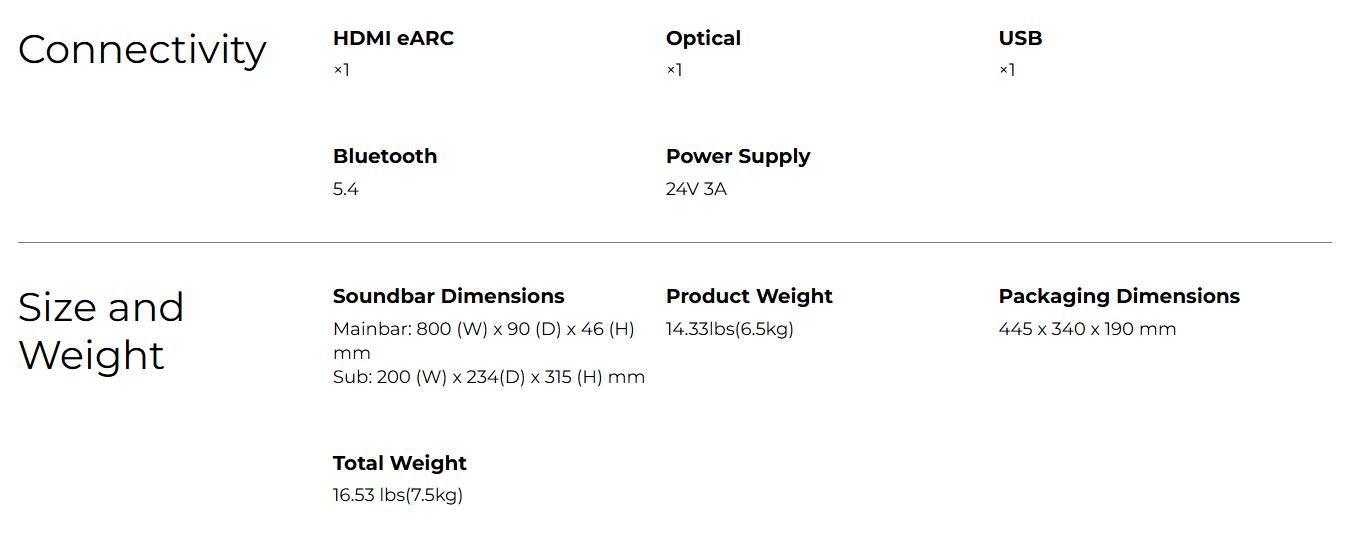Click the Power Supply label
The height and width of the screenshot is (536, 1351).
point(738,156)
